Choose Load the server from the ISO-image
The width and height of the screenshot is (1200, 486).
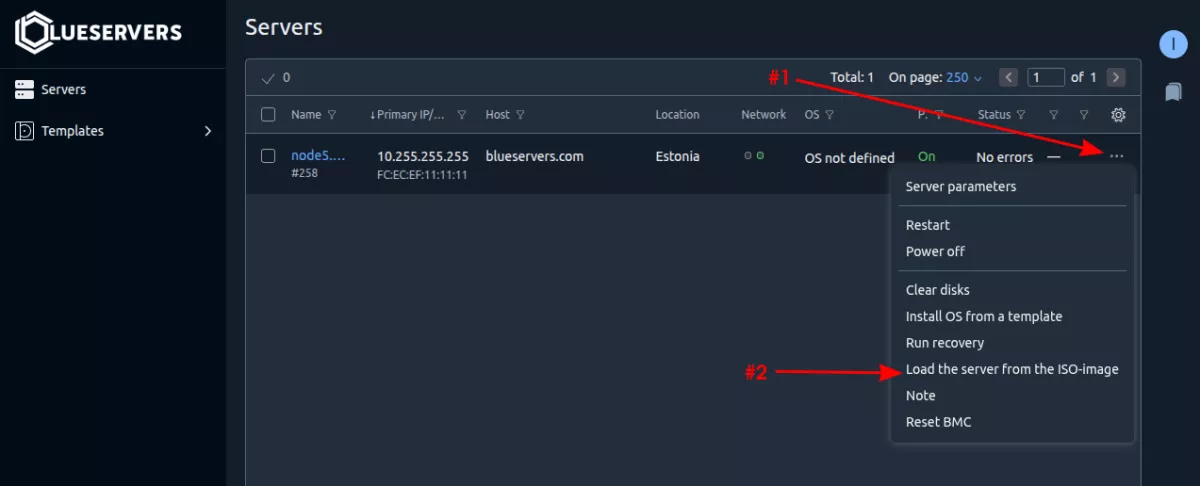pos(1012,370)
